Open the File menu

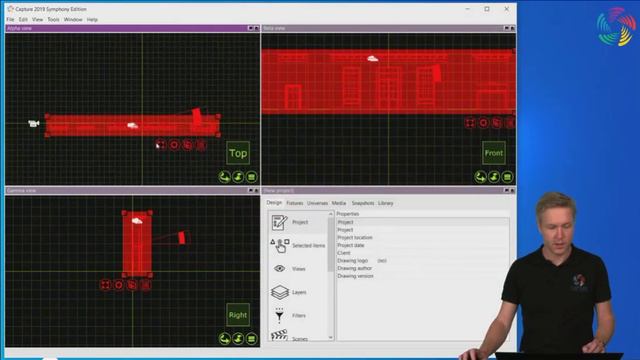(10, 20)
